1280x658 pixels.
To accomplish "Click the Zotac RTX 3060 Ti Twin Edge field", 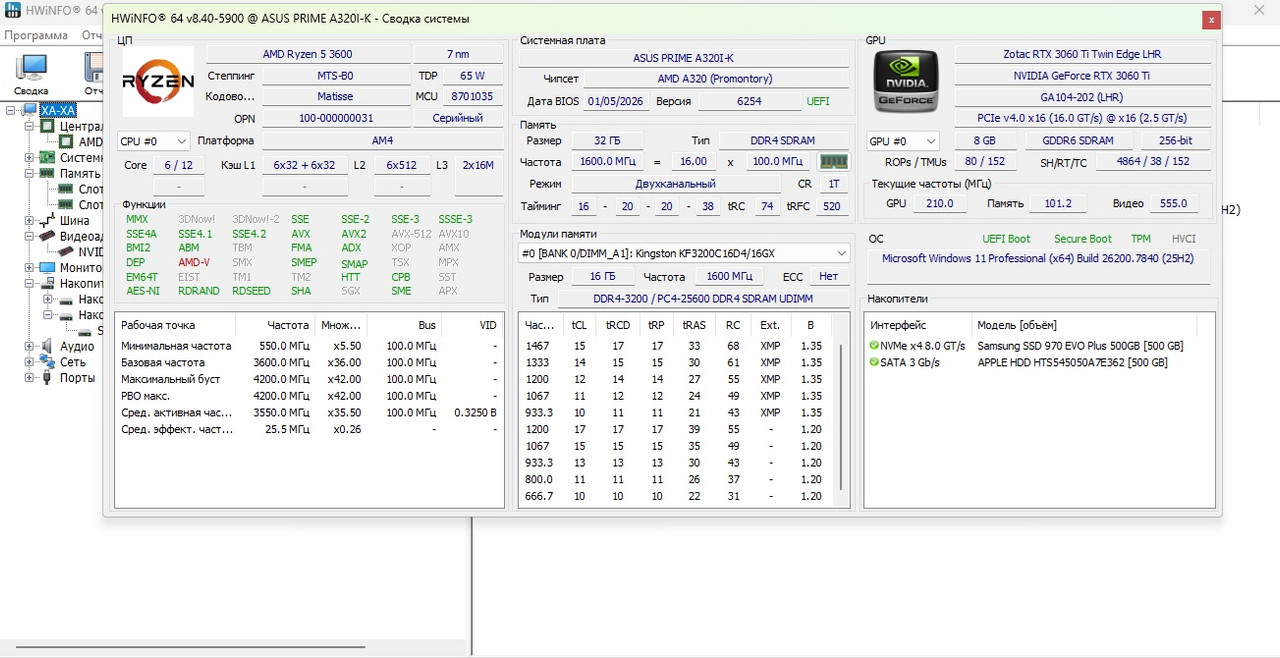I will tap(1082, 54).
